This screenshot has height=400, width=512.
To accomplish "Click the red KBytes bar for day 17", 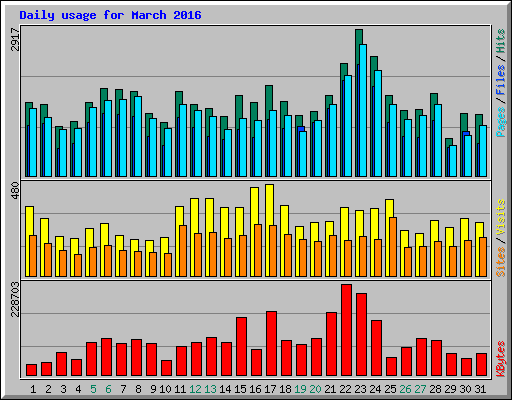I will click(271, 344).
